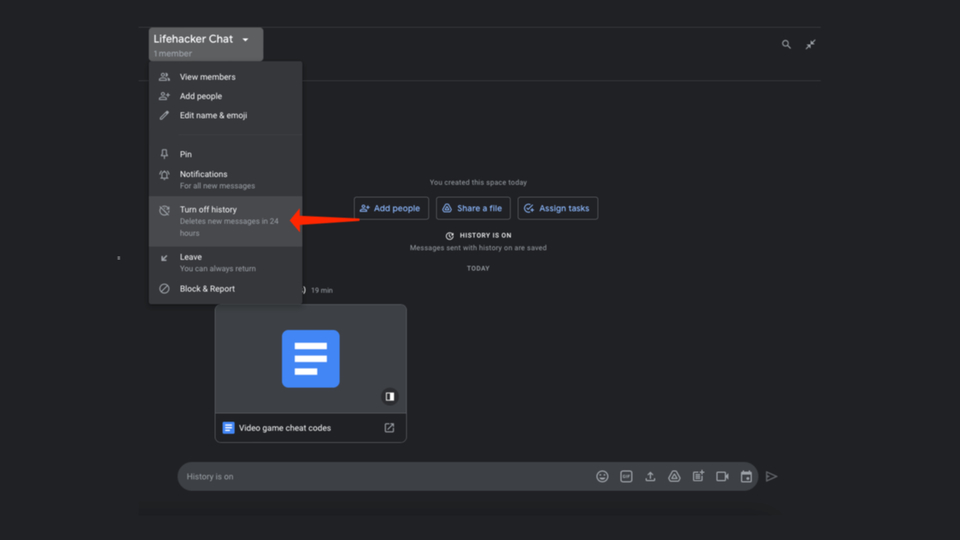Screen dimensions: 960x540
Task: Click the send message arrow icon
Action: [771, 476]
